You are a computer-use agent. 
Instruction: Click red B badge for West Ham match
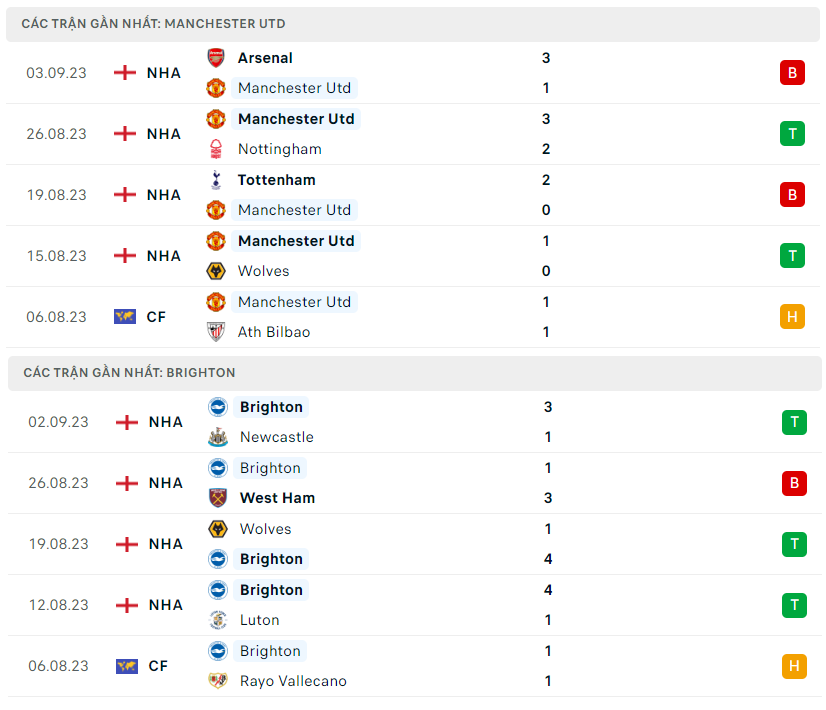coord(794,483)
